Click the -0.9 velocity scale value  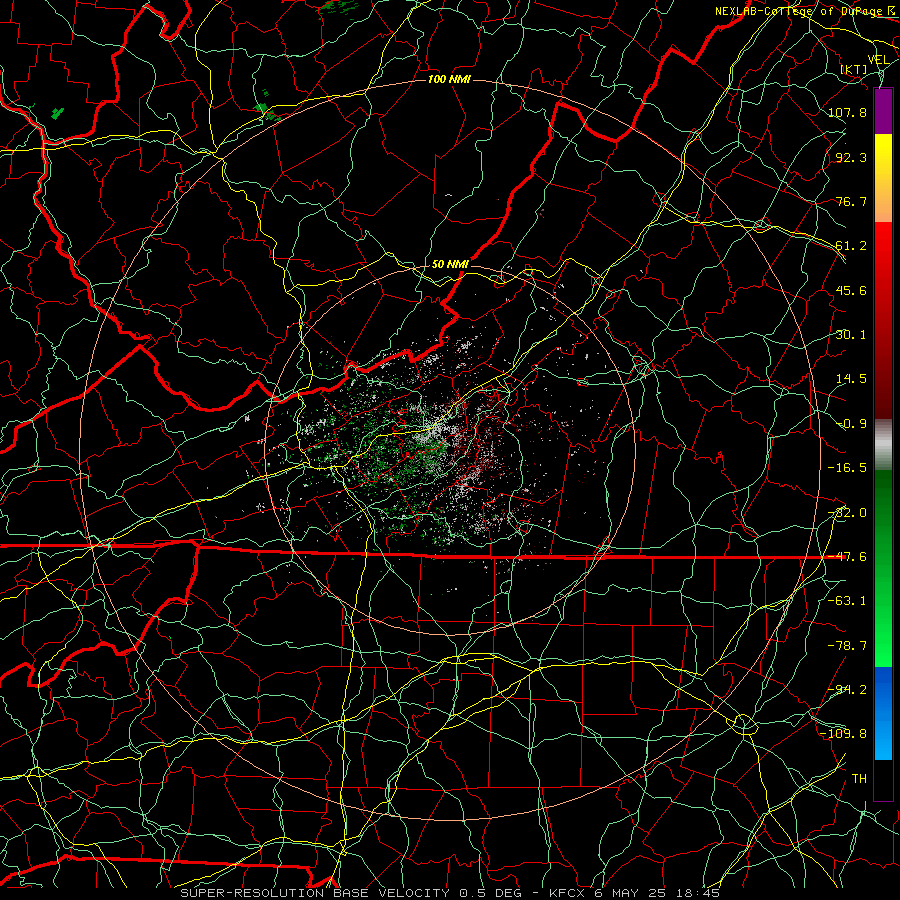point(851,424)
